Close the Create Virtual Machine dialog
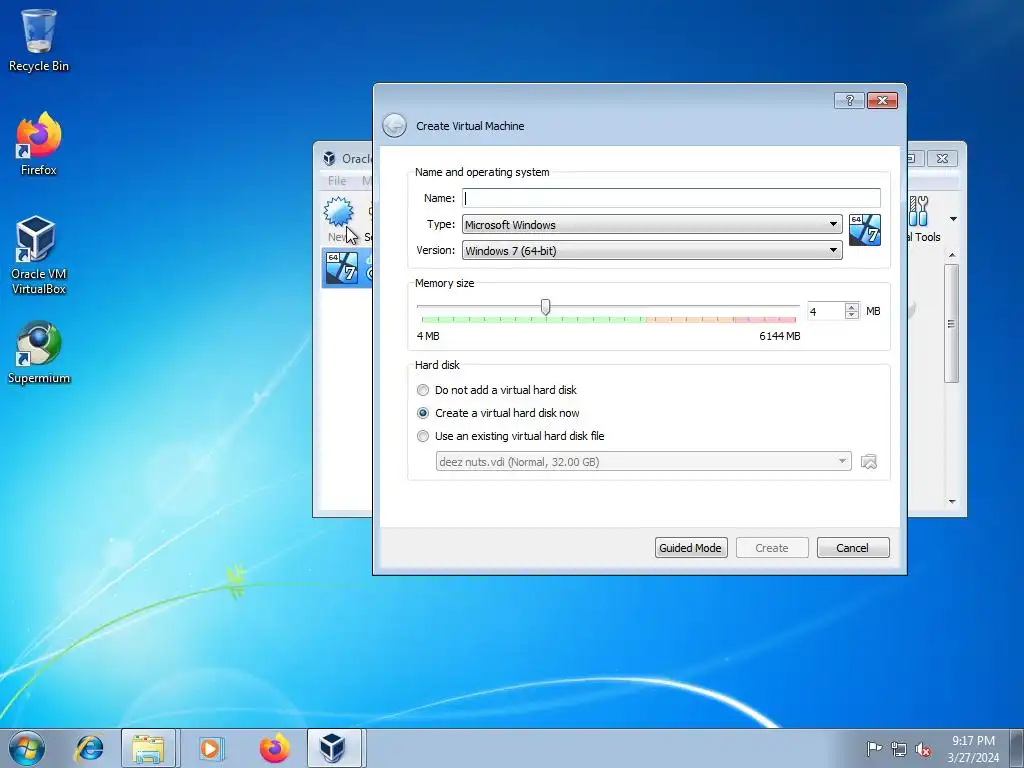The width and height of the screenshot is (1024, 768). [882, 100]
